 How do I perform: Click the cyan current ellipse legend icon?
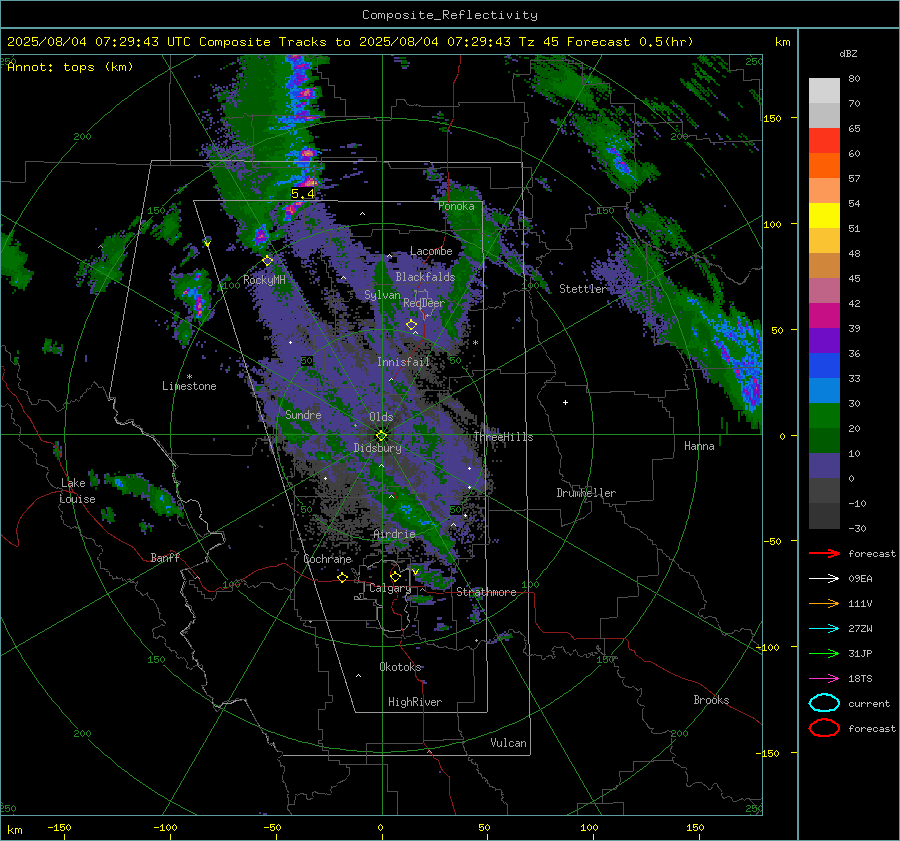tap(824, 703)
